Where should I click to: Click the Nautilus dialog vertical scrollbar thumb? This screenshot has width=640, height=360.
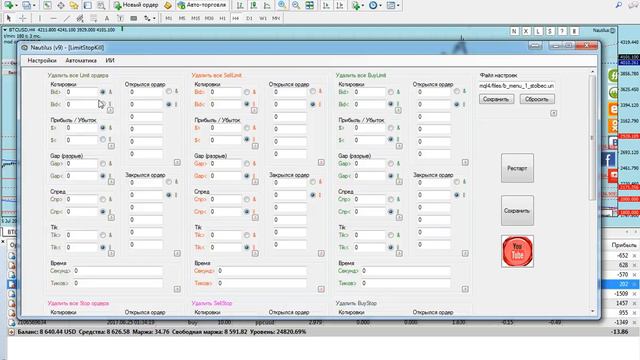593,137
